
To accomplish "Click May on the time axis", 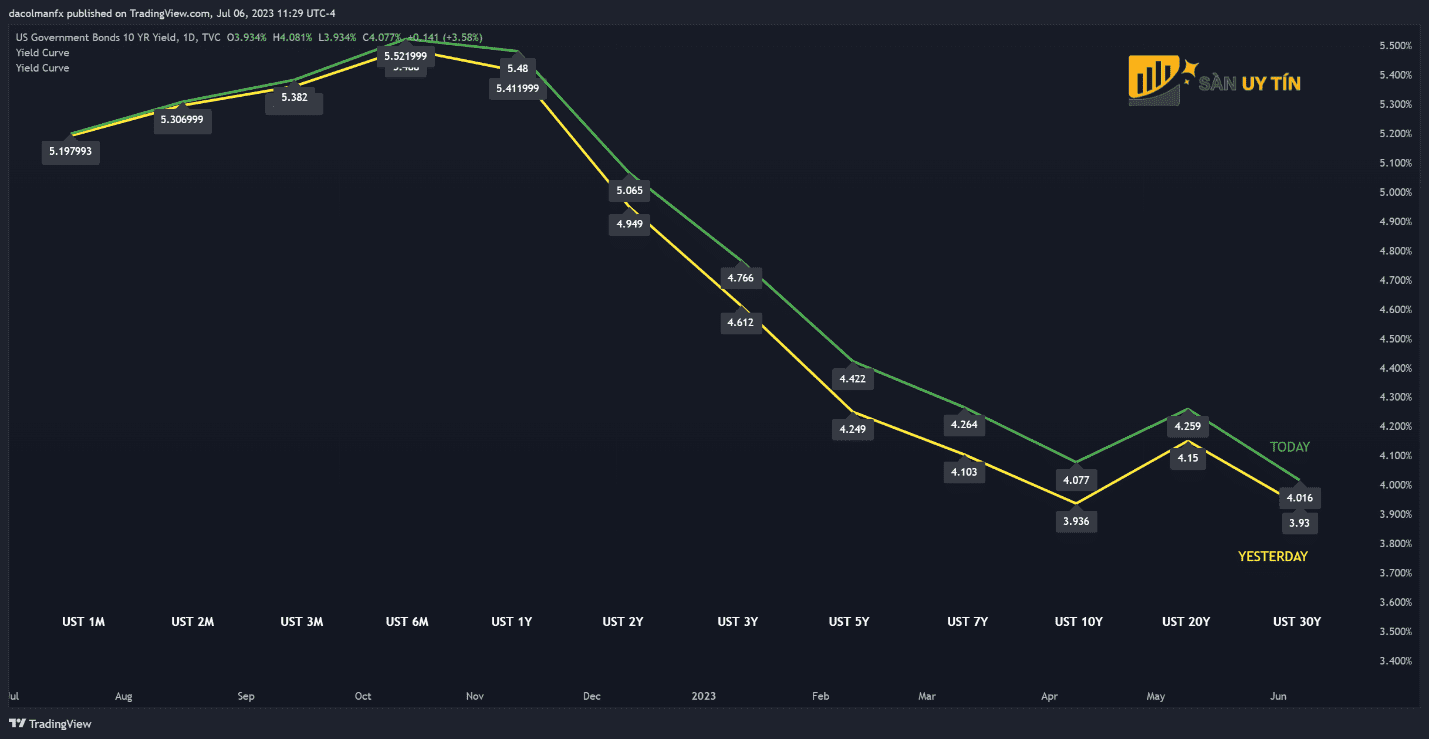I will pos(1157,696).
